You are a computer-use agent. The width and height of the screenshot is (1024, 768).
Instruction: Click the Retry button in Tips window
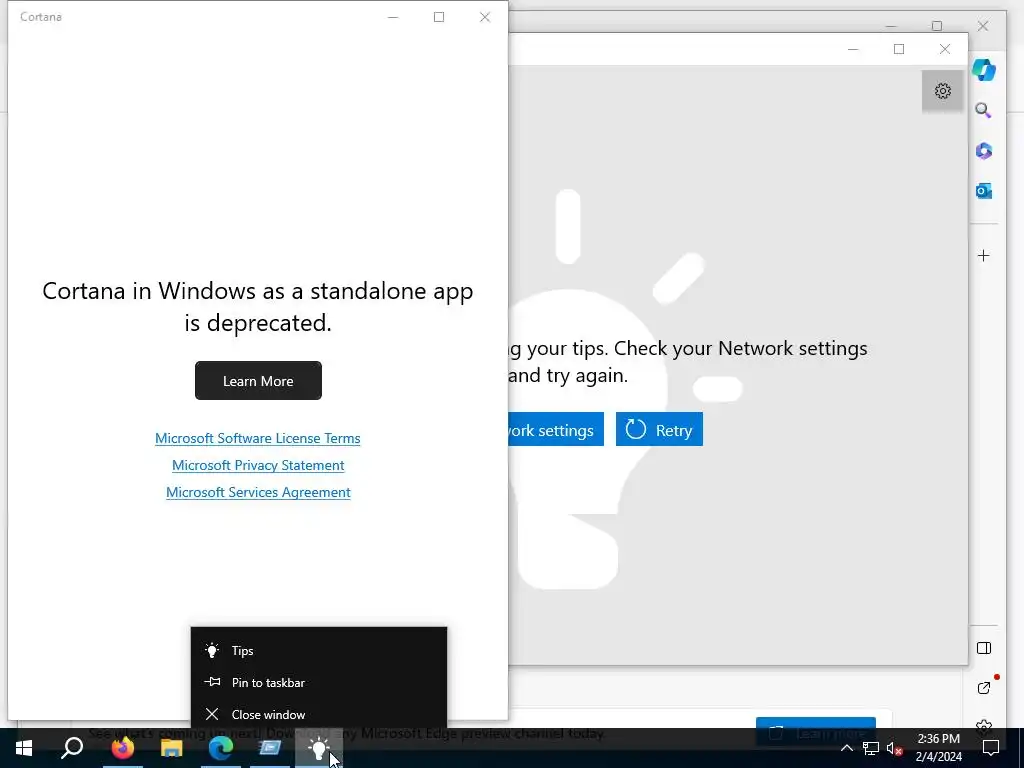click(659, 430)
